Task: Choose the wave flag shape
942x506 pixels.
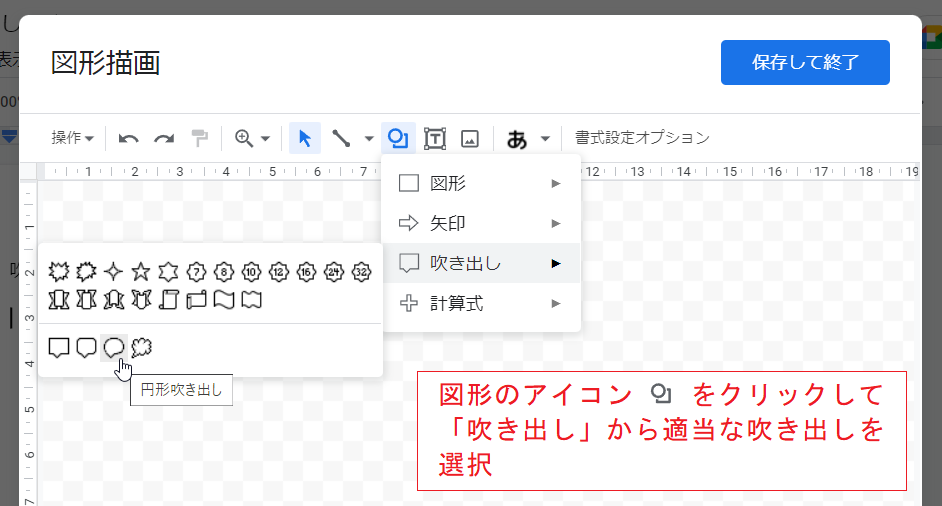Action: click(x=223, y=299)
